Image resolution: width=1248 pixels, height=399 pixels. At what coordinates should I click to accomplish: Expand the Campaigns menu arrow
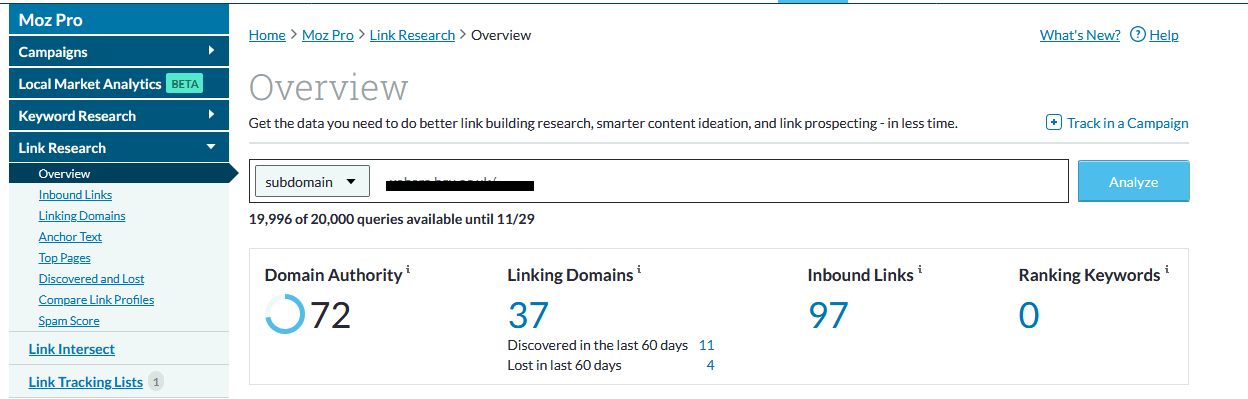(x=211, y=51)
